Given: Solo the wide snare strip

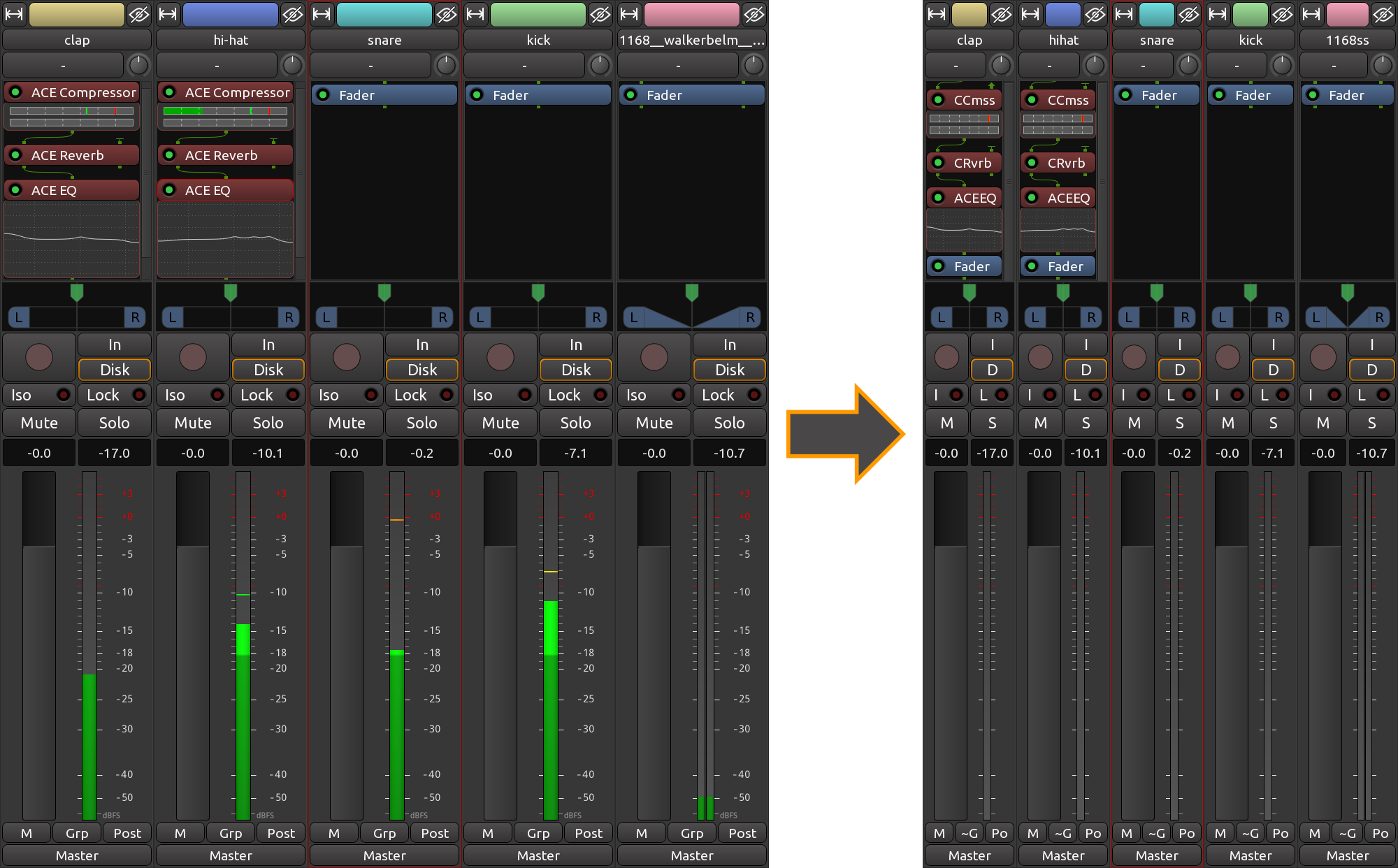Looking at the screenshot, I should tap(422, 423).
